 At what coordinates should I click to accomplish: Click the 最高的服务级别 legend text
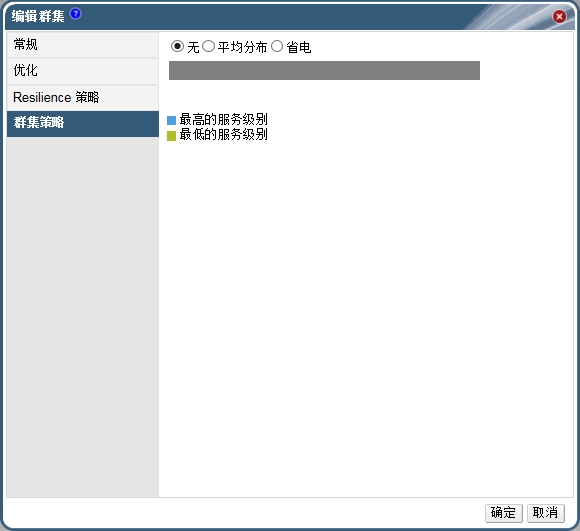pyautogui.click(x=223, y=119)
